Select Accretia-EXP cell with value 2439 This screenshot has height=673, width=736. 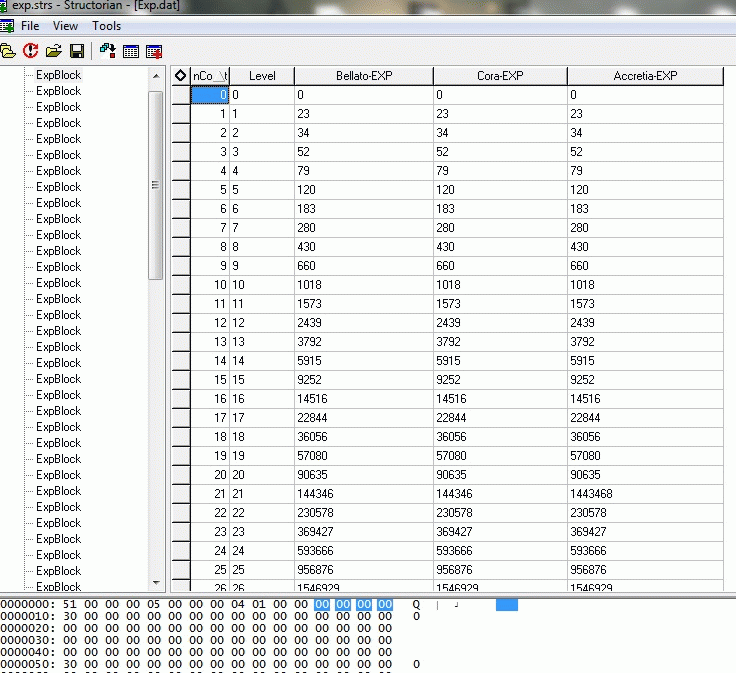pyautogui.click(x=645, y=323)
